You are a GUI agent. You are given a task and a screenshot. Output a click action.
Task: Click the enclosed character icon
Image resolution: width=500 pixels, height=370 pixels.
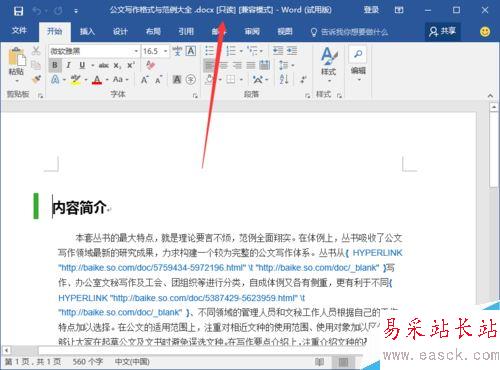(190, 79)
